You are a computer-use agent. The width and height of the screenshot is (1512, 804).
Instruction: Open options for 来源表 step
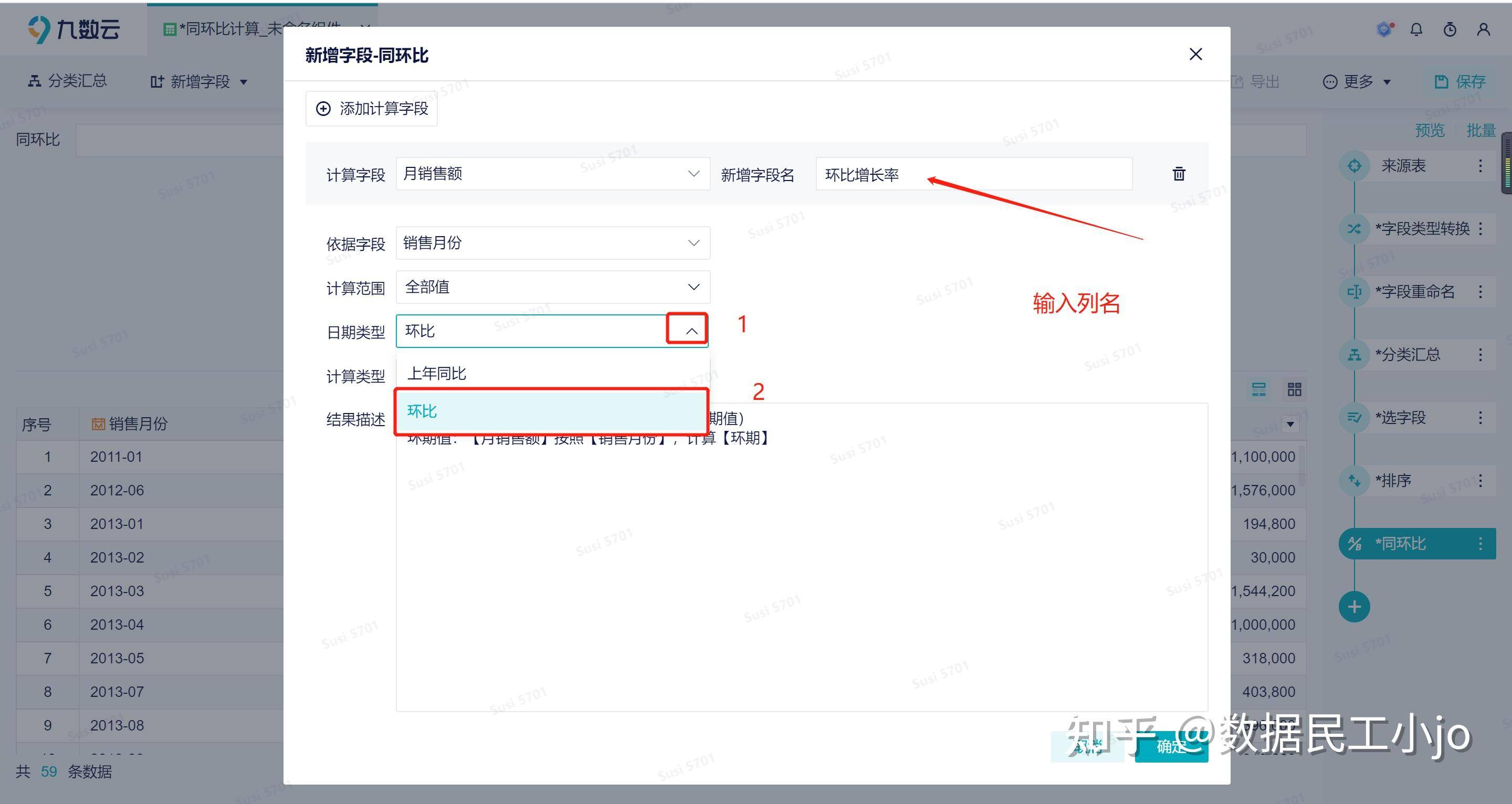[x=1480, y=165]
